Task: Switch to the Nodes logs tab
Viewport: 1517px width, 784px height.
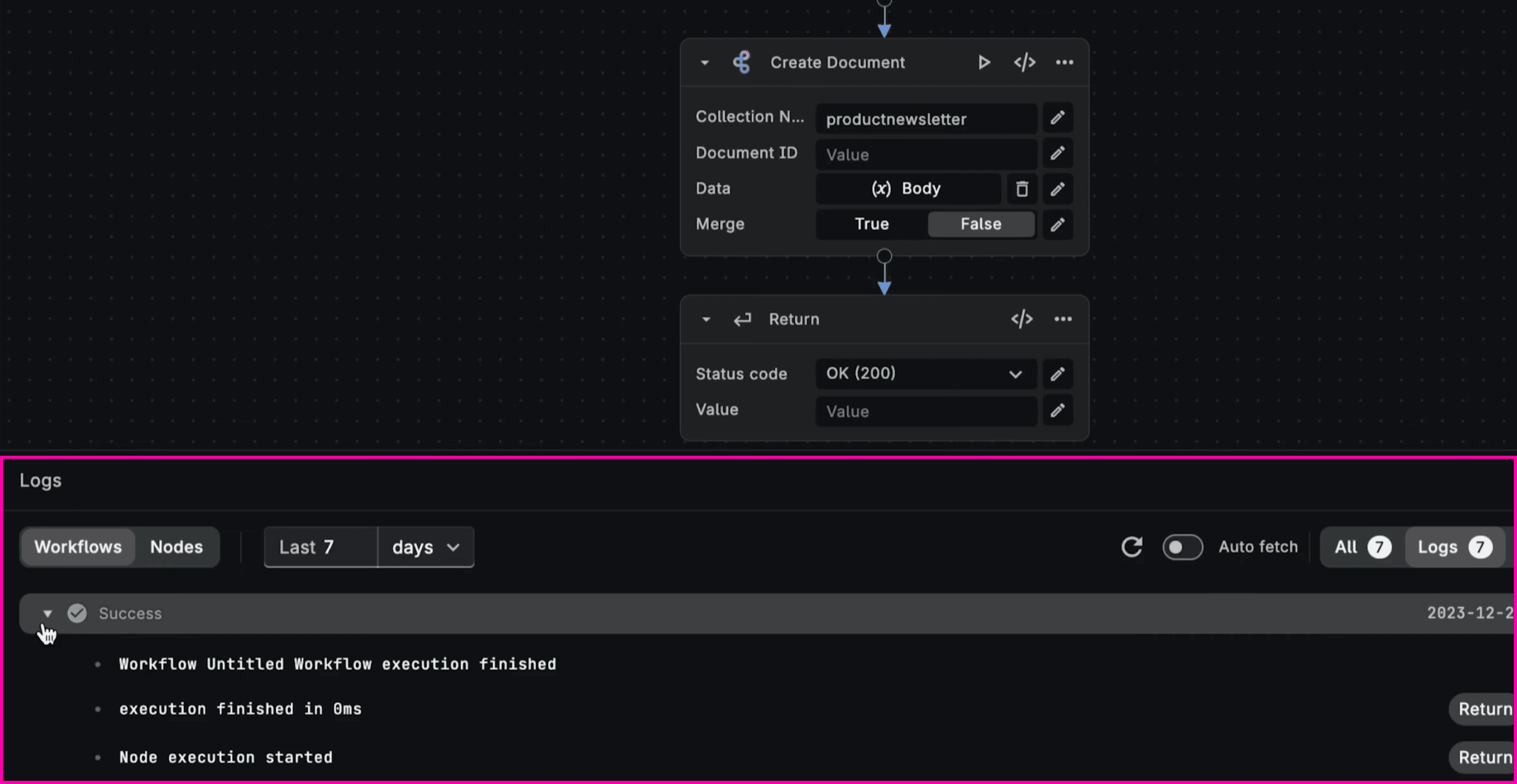Action: (177, 547)
